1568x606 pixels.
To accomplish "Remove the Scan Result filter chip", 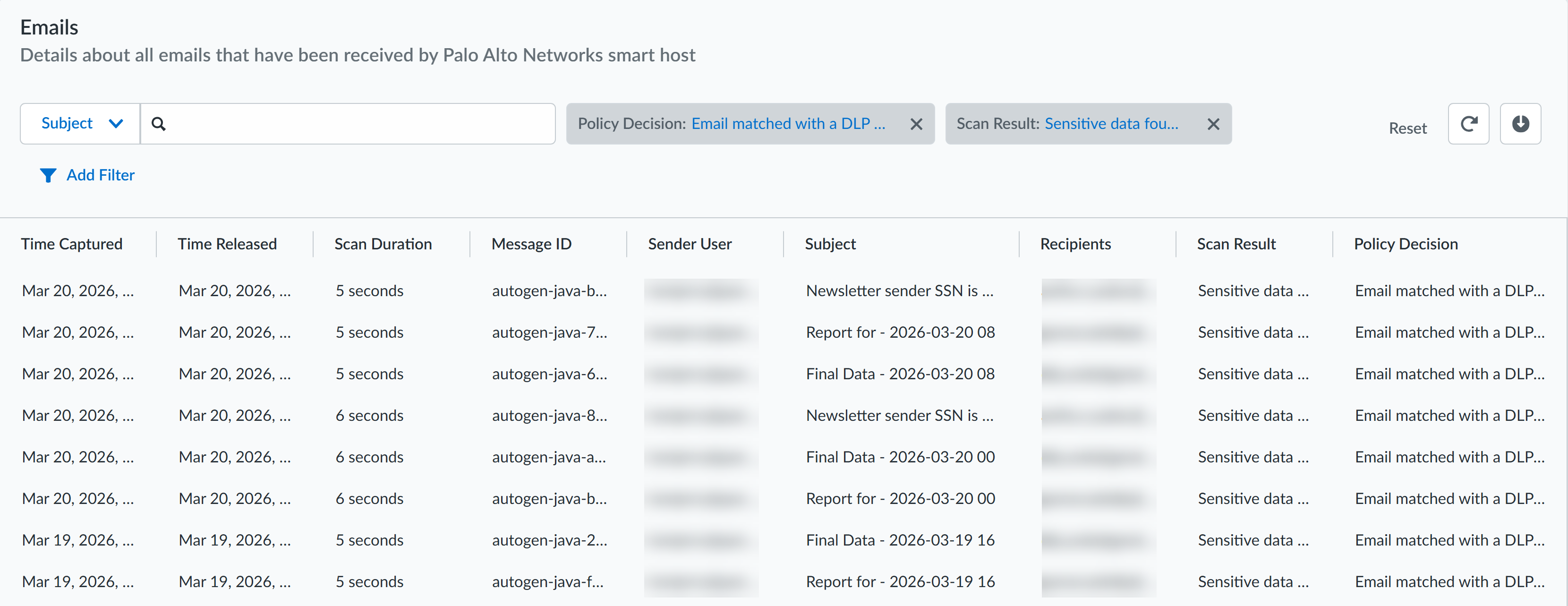I will pos(1212,124).
